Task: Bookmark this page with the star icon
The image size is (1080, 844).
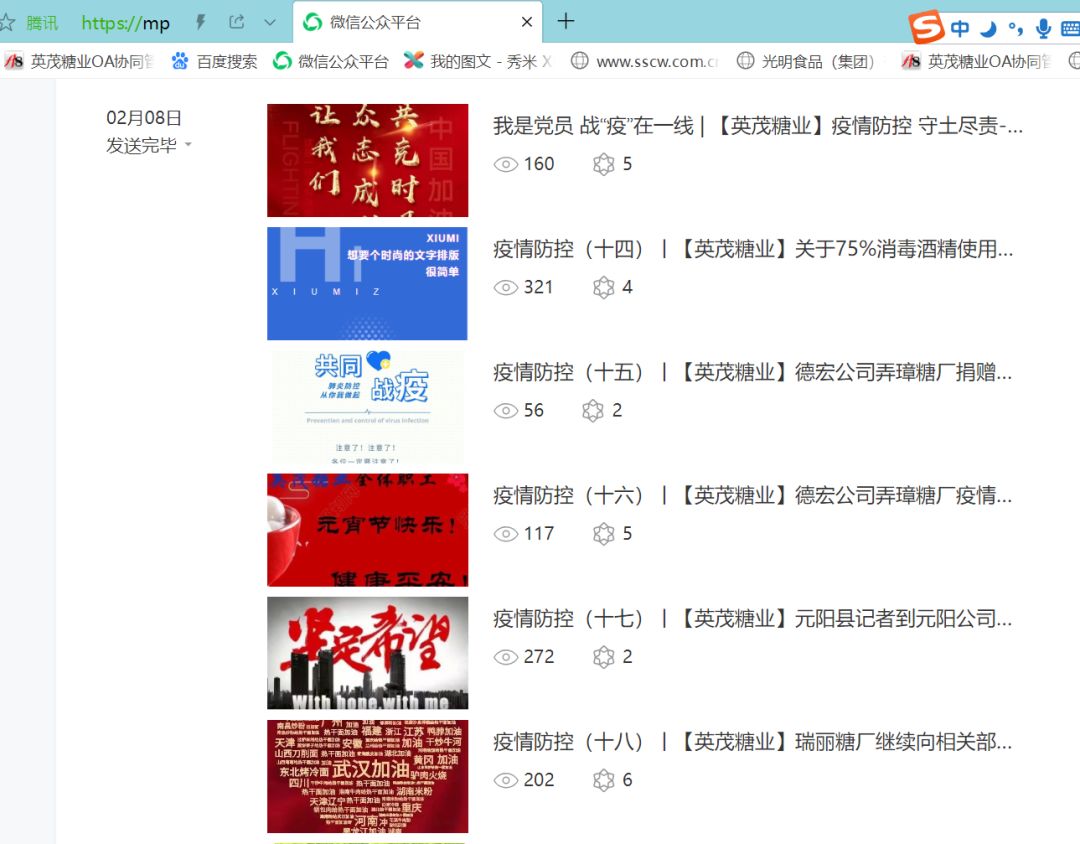Action: (x=8, y=22)
